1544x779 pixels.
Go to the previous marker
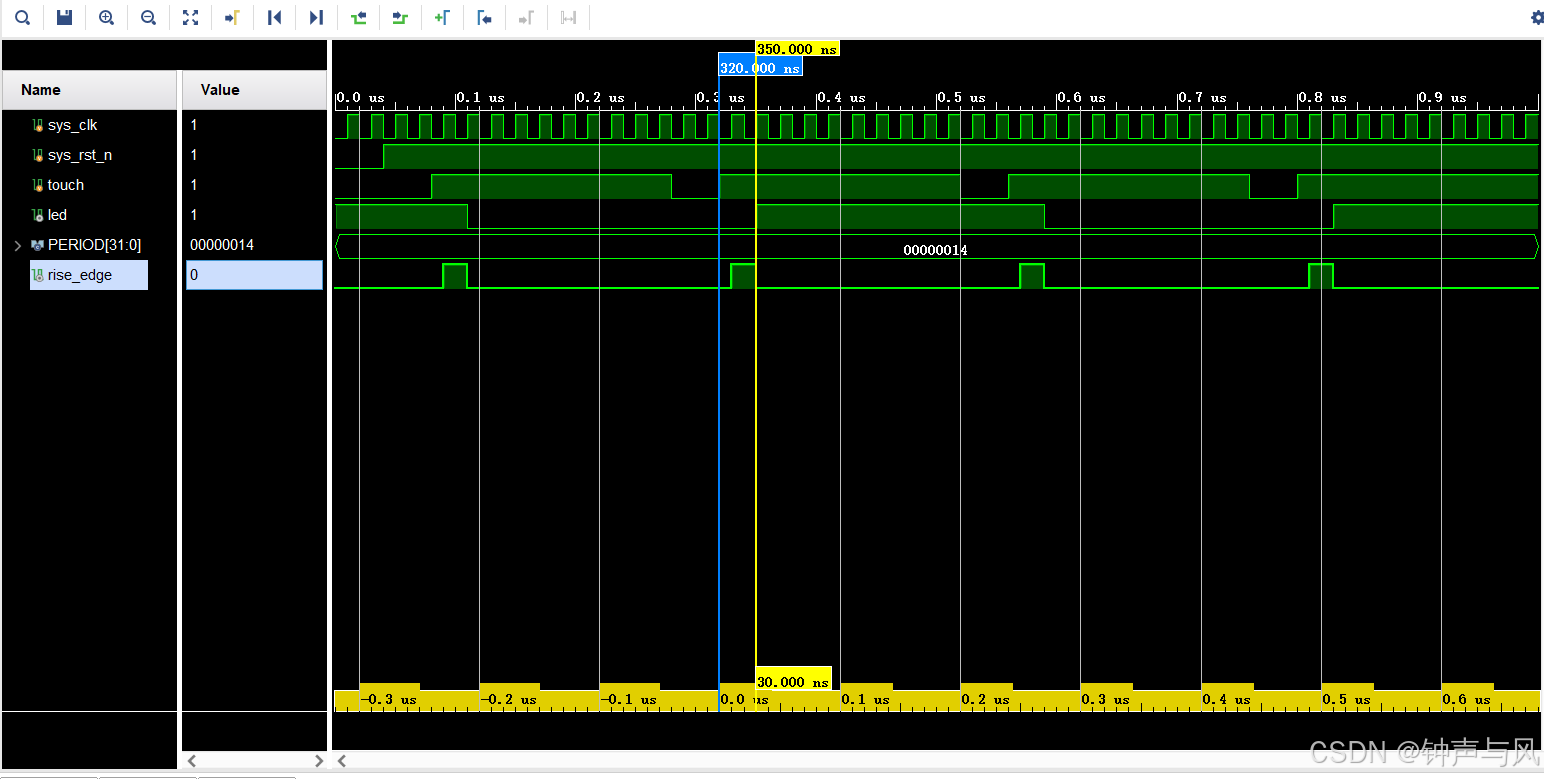tap(485, 17)
